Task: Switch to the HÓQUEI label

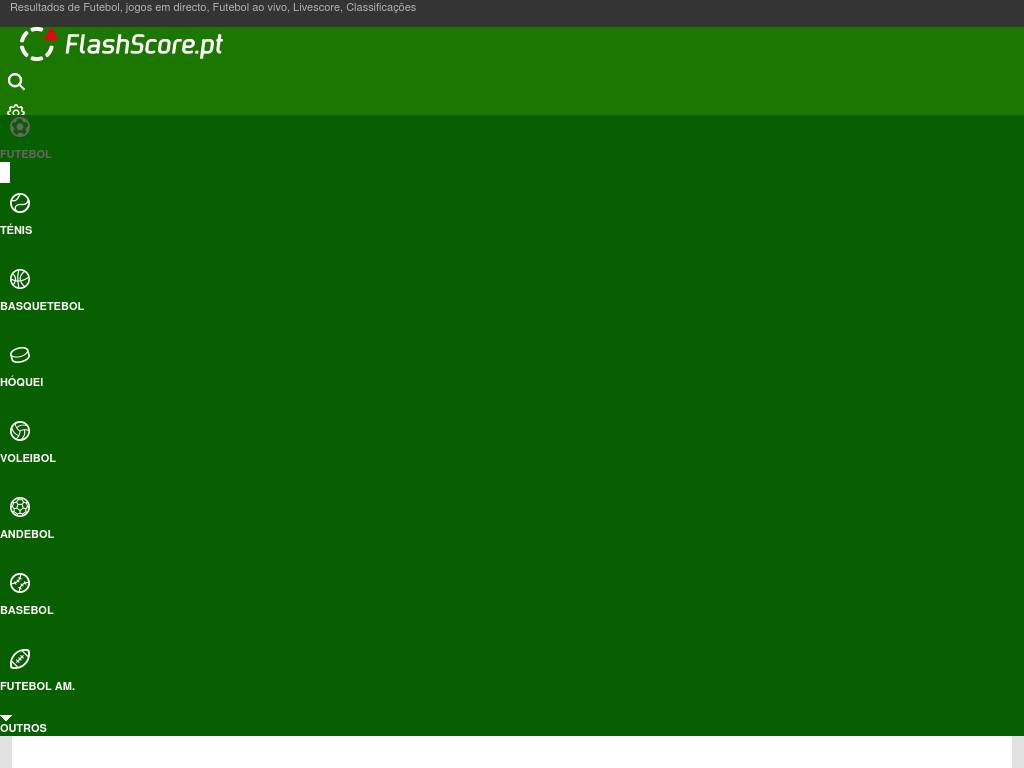Action: (22, 382)
